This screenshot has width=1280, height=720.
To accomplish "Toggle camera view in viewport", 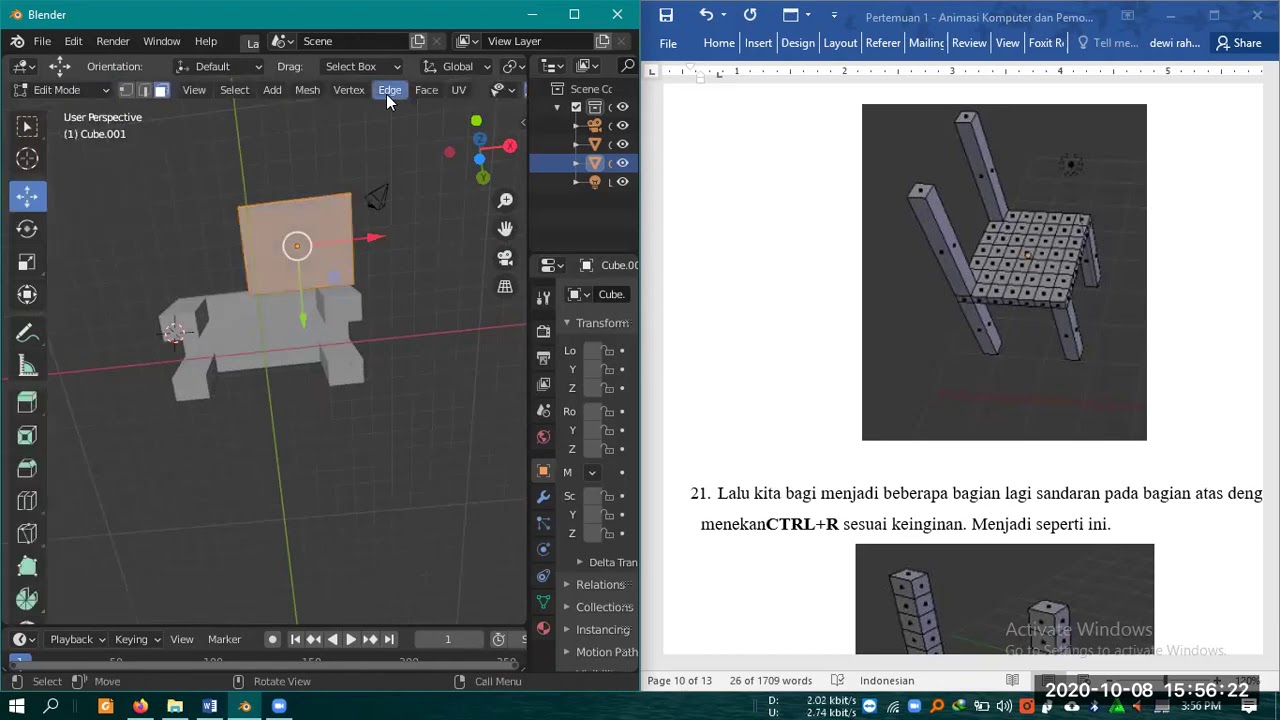I will click(x=506, y=258).
